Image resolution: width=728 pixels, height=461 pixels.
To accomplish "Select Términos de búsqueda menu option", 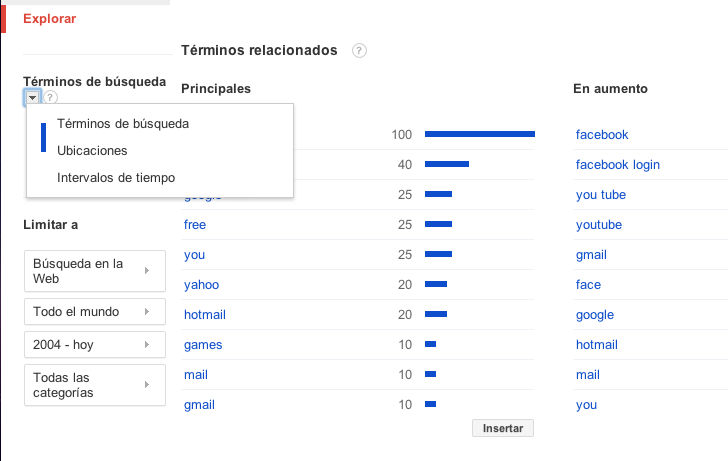I will [x=123, y=124].
